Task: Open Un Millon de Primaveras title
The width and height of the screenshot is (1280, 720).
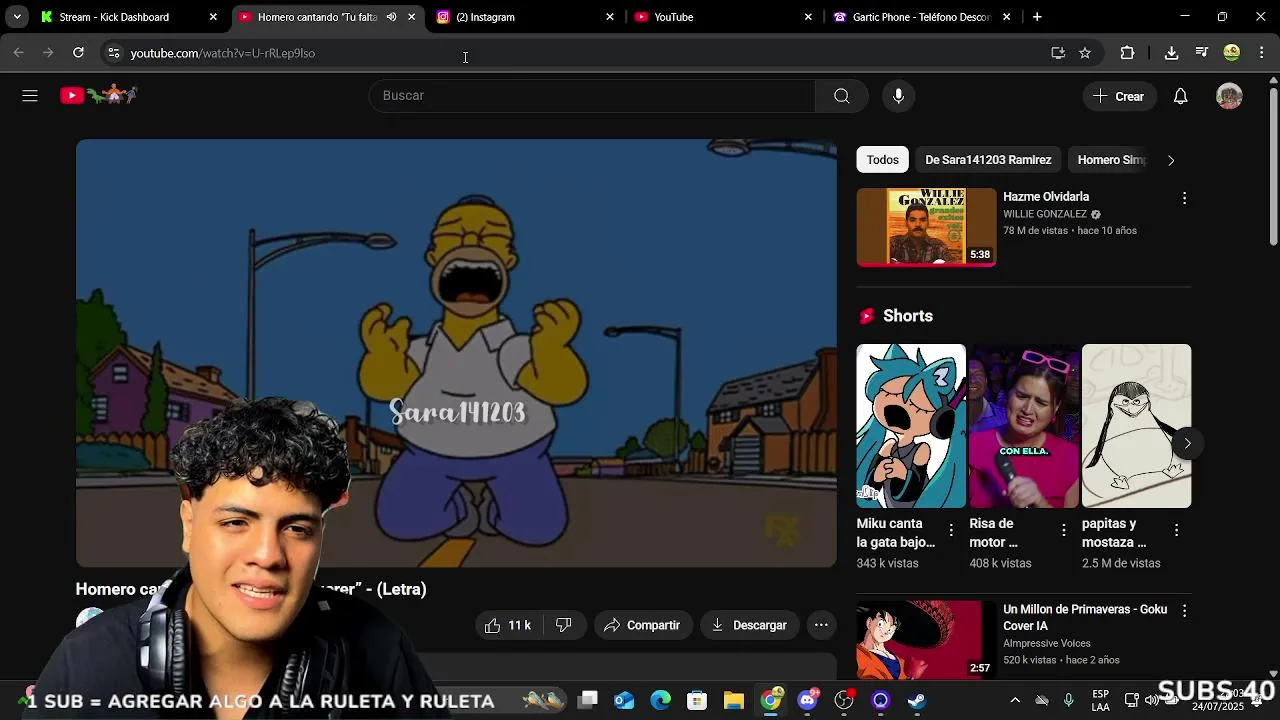Action: point(1085,617)
